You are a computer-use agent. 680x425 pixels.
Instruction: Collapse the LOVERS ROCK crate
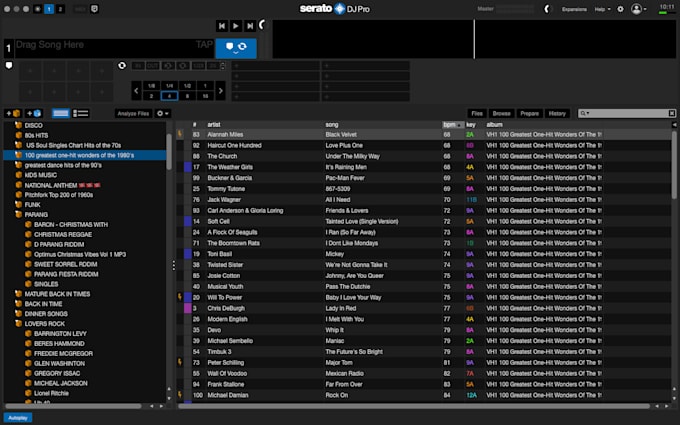(x=18, y=324)
